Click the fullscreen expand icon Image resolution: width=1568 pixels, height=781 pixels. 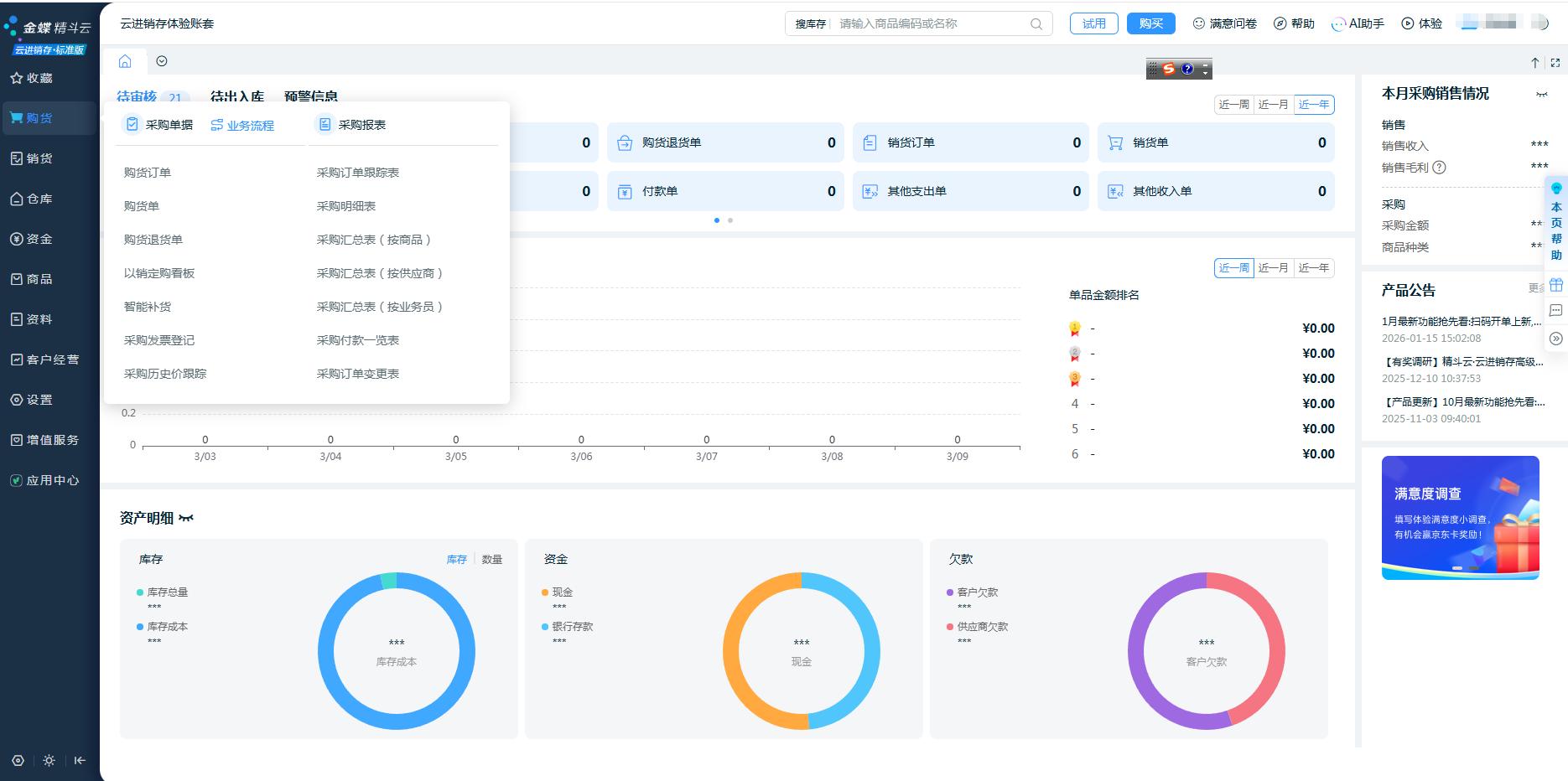(x=1555, y=63)
